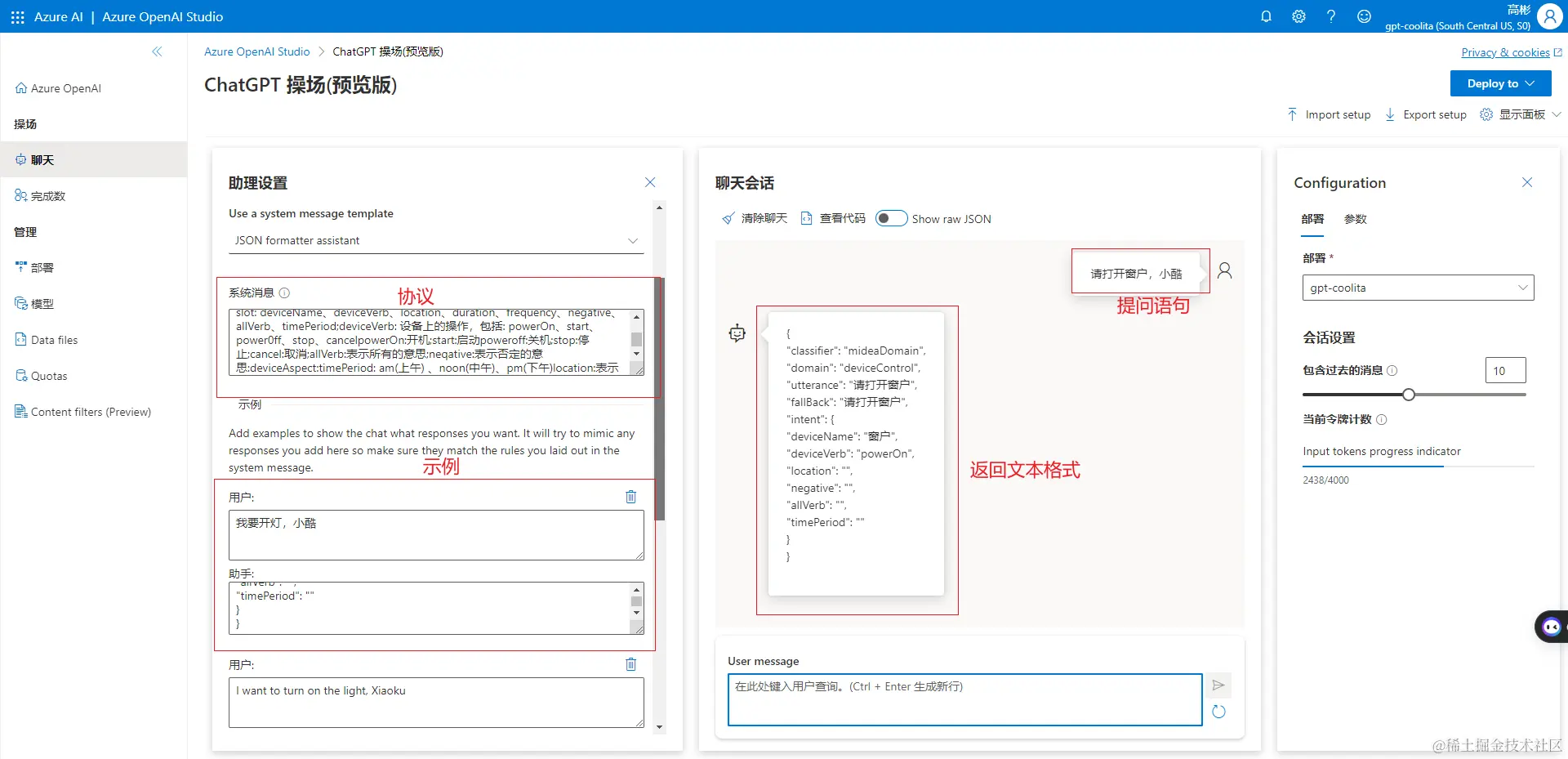Open the notifications bell icon
The width and height of the screenshot is (1568, 759).
tap(1266, 16)
